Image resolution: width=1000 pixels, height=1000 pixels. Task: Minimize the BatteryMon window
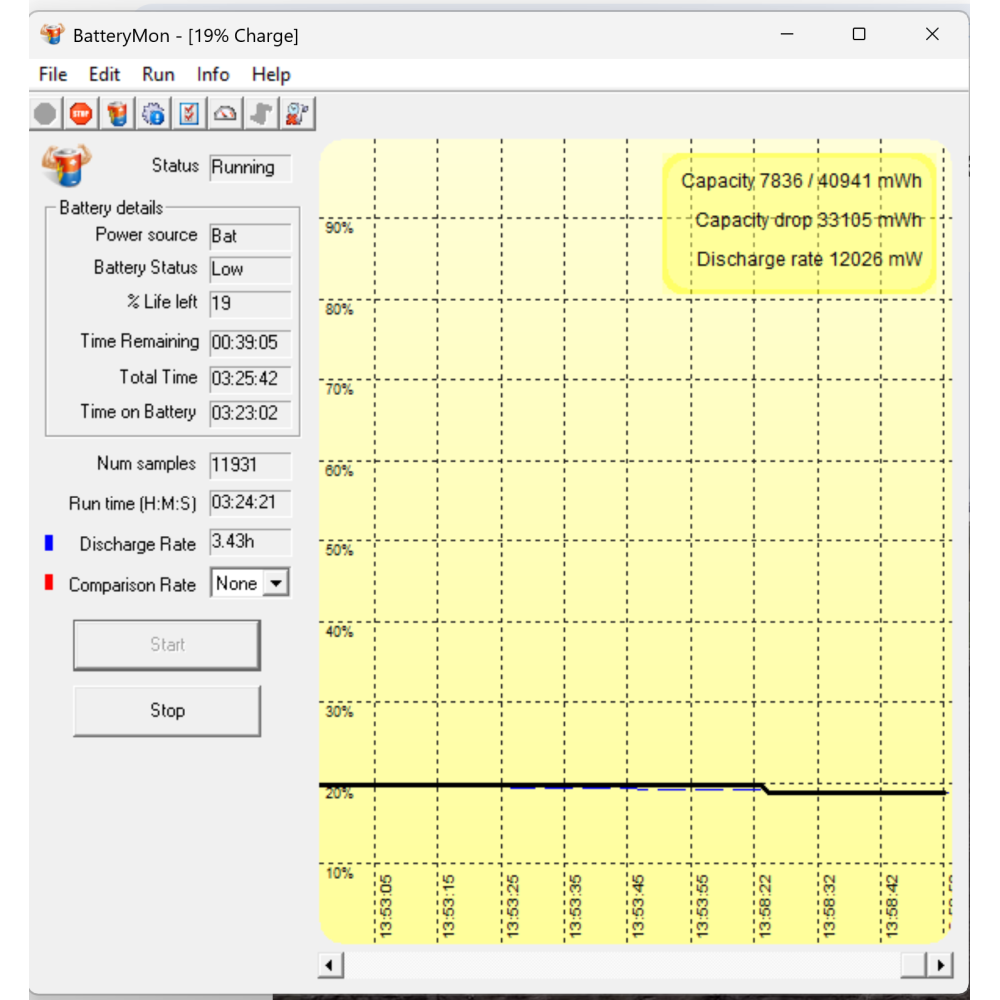[787, 34]
